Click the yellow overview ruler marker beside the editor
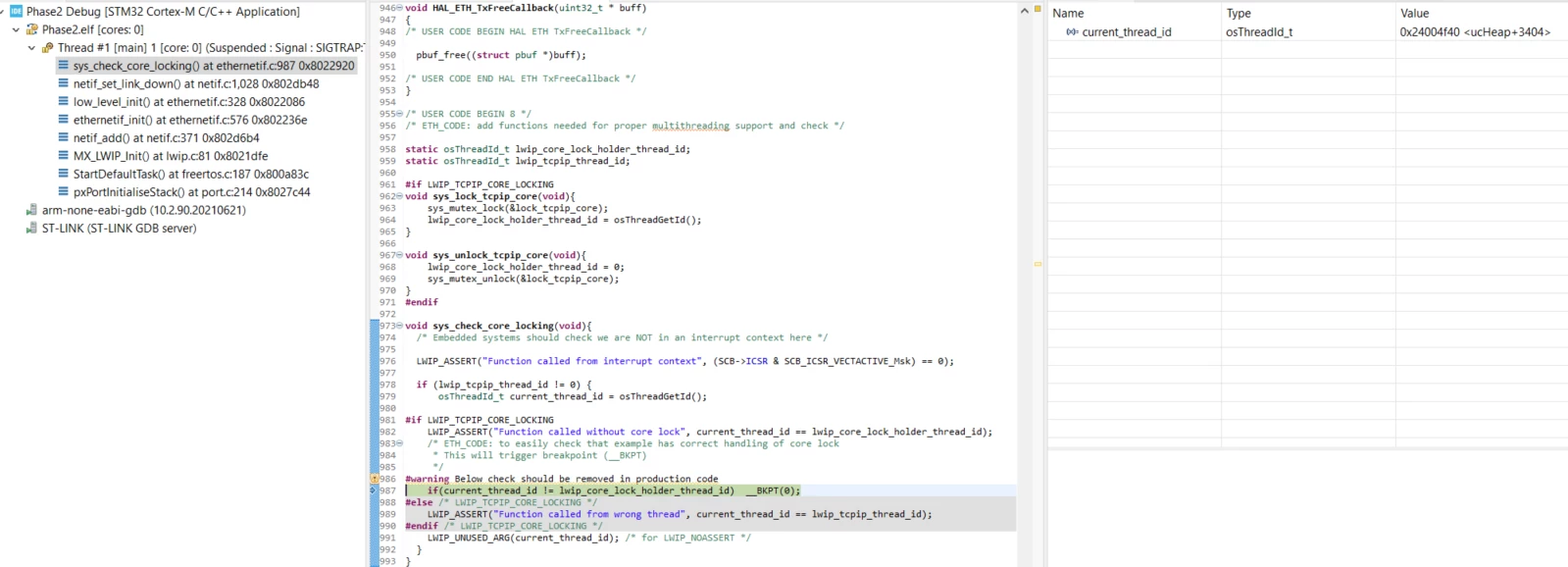 point(1037,264)
